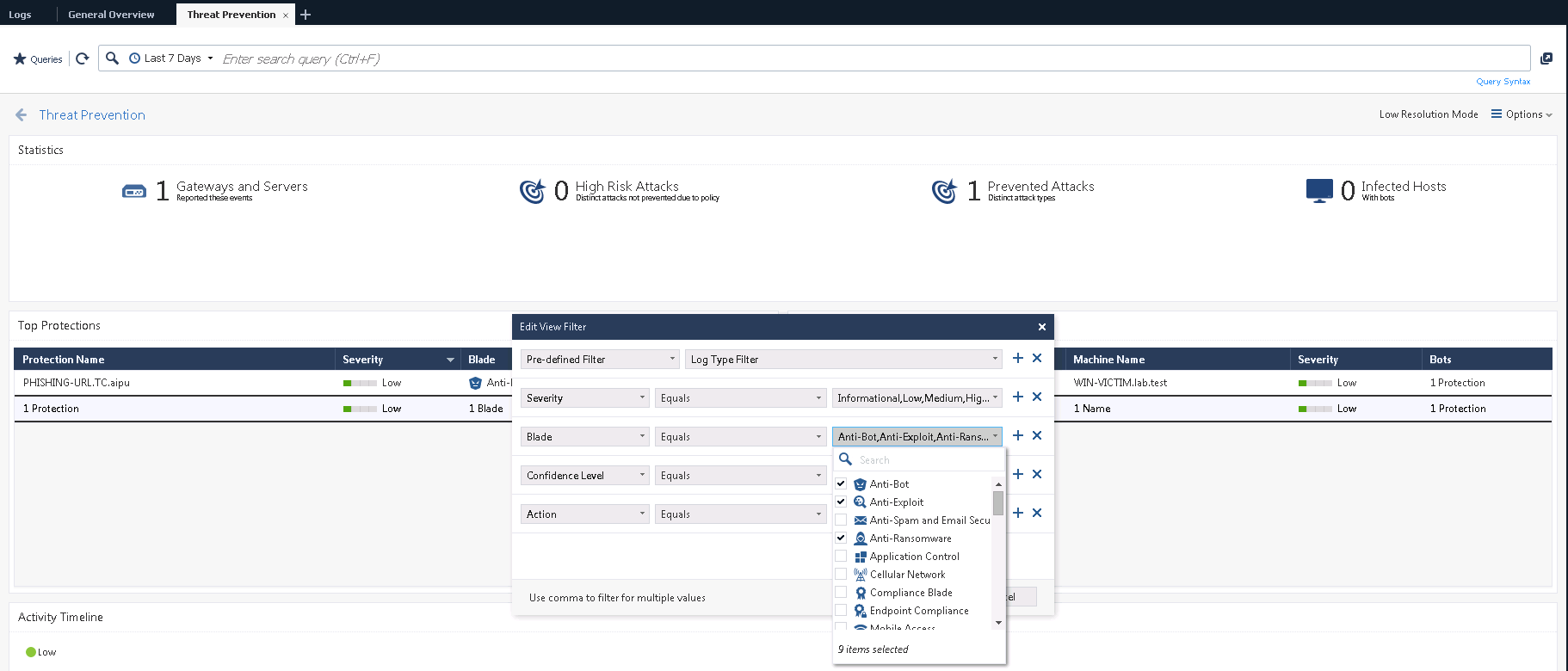Check Anti-Spam and Email Security checkbox
The height and width of the screenshot is (671, 1568).
pos(841,520)
